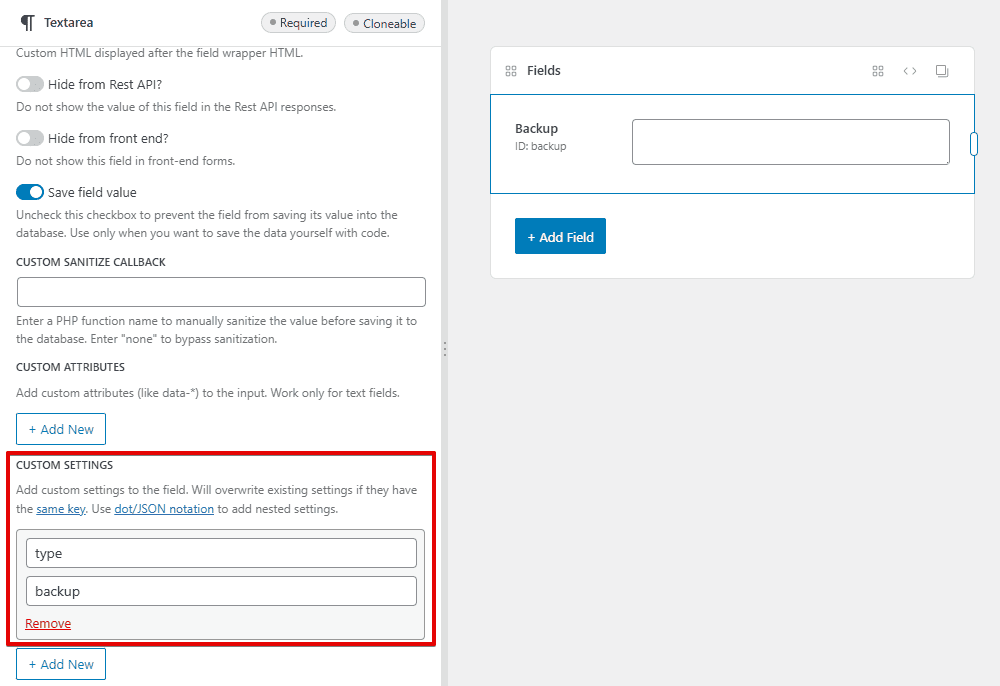Enable Hide from front end
Image resolution: width=1000 pixels, height=686 pixels.
point(29,138)
